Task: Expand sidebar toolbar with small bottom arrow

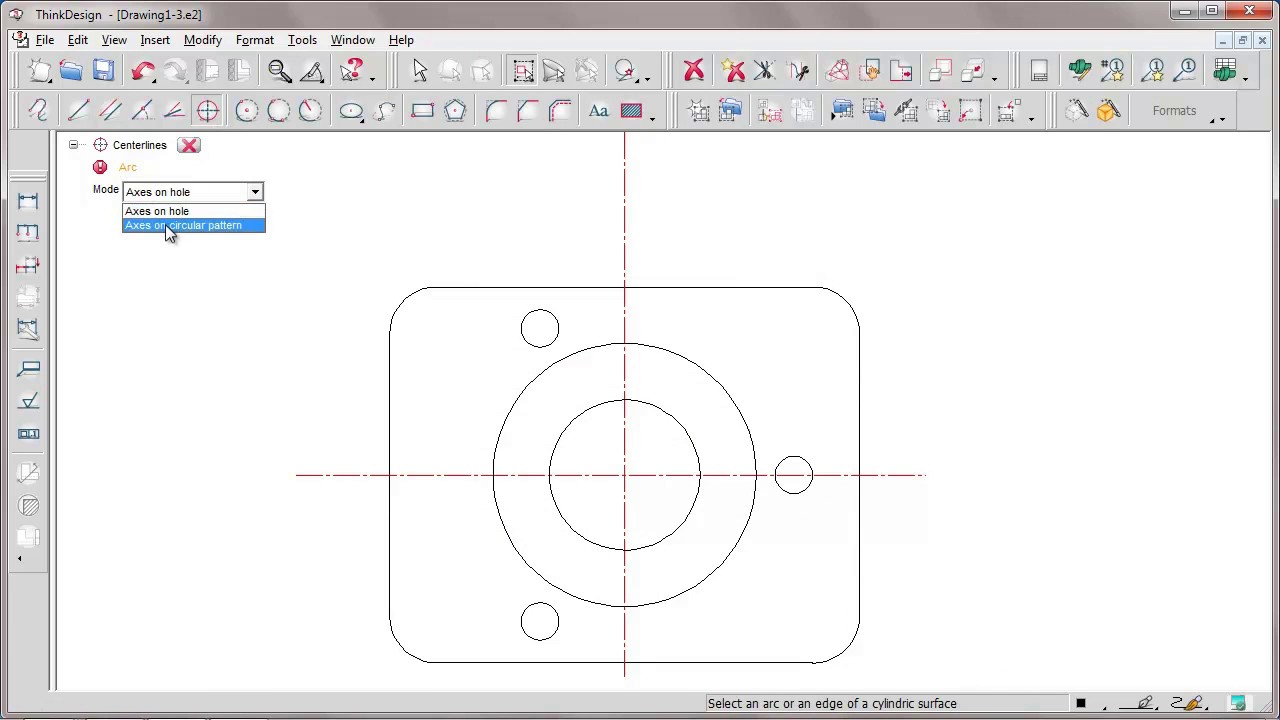Action: pyautogui.click(x=20, y=559)
